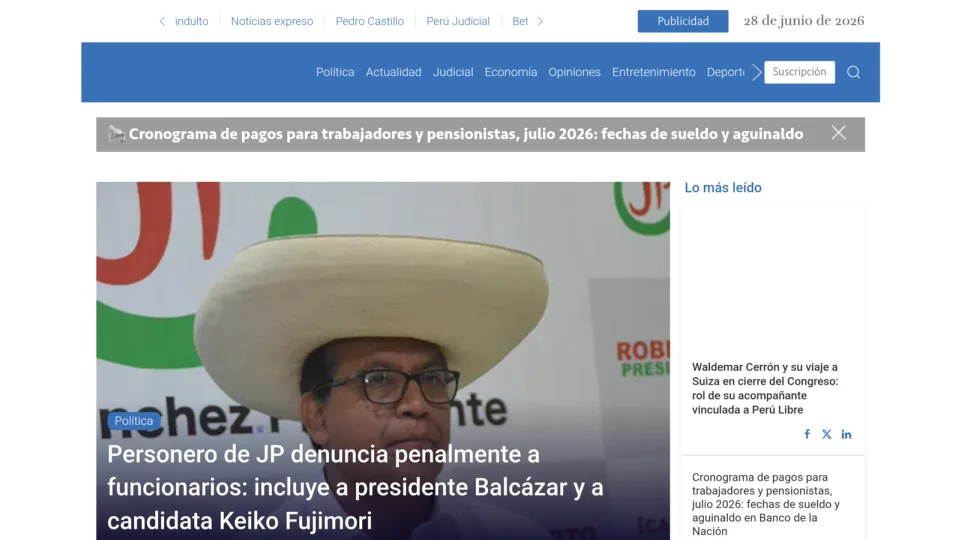Click the Publicidad button
The image size is (960, 540).
683,21
